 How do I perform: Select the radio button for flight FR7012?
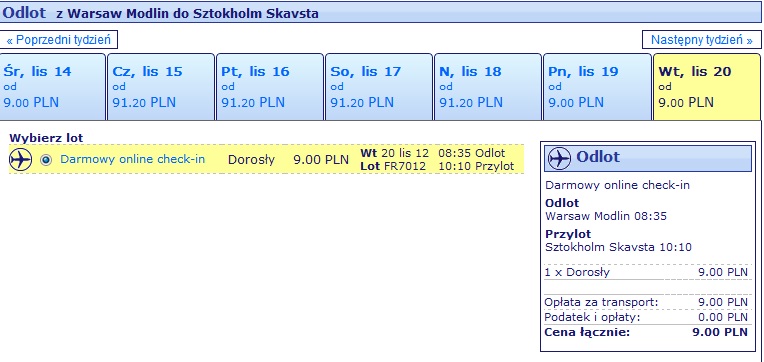click(x=46, y=160)
